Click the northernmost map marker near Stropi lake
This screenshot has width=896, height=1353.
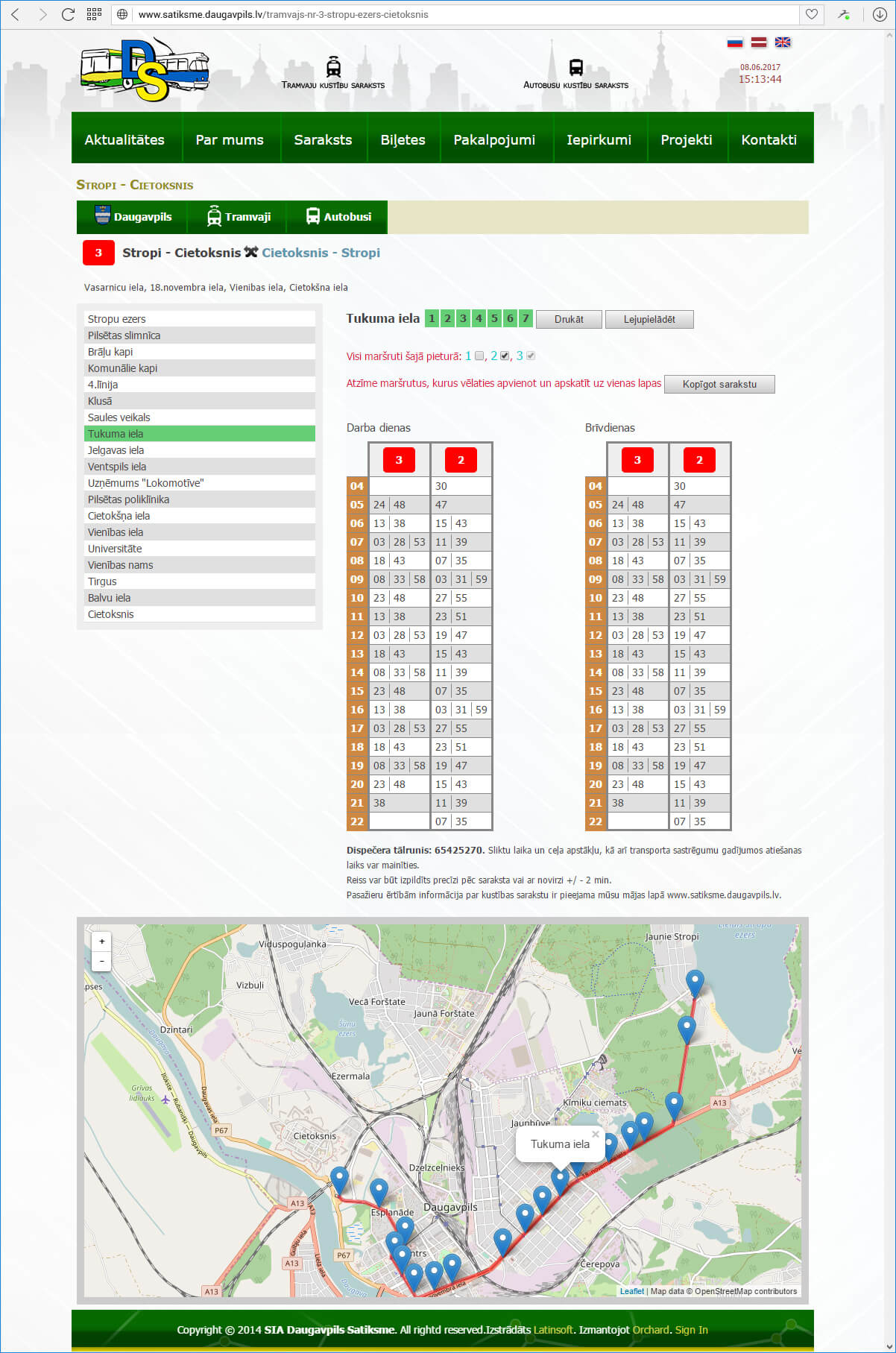pyautogui.click(x=695, y=984)
